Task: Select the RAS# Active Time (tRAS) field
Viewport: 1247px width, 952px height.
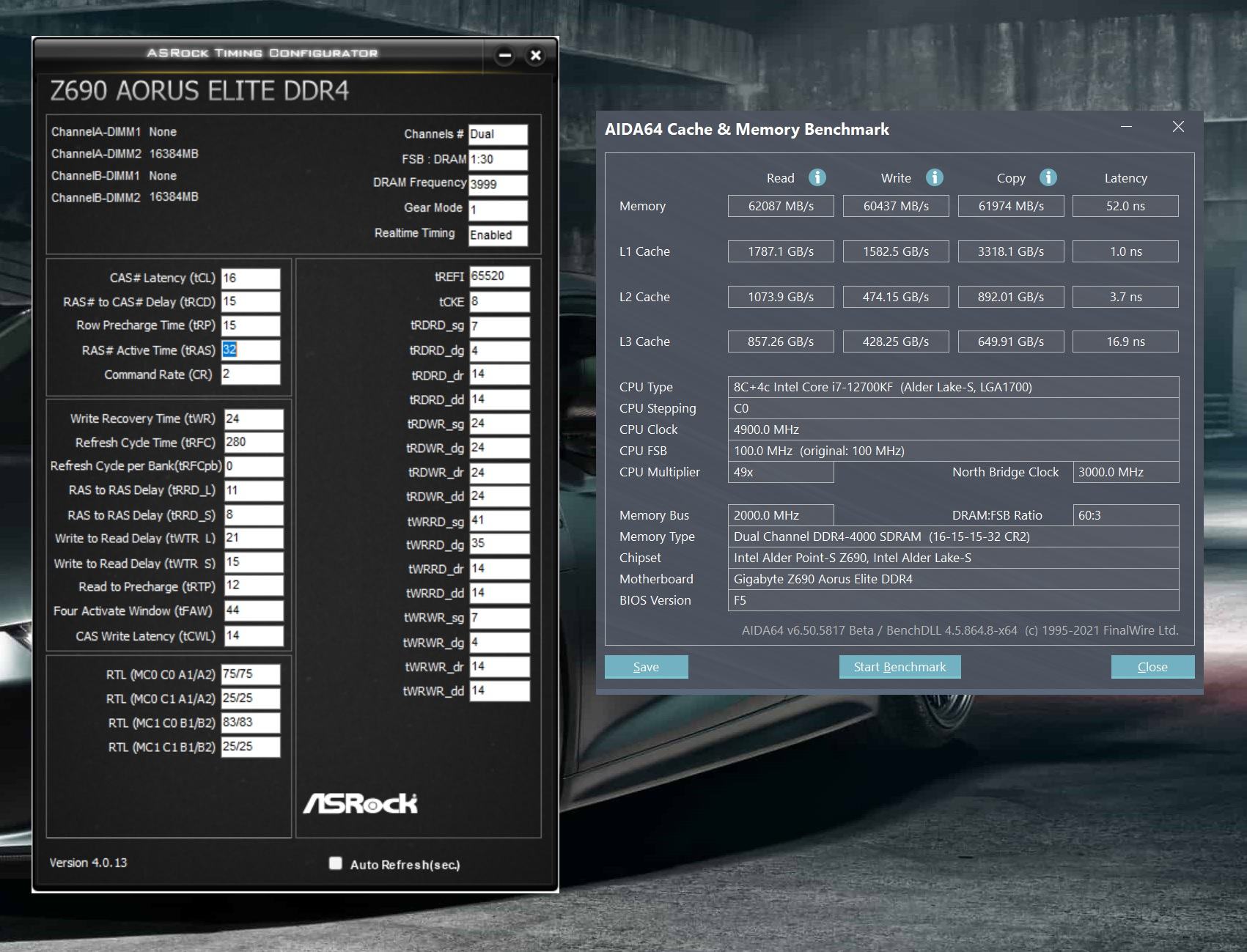Action: 251,350
